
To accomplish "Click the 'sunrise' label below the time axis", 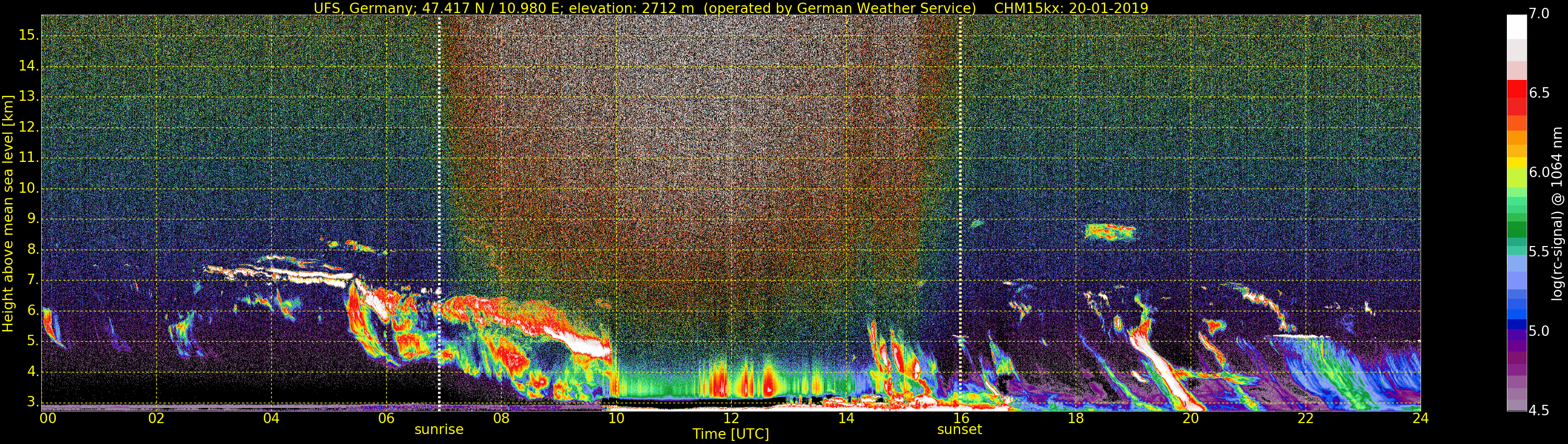I will (x=439, y=429).
